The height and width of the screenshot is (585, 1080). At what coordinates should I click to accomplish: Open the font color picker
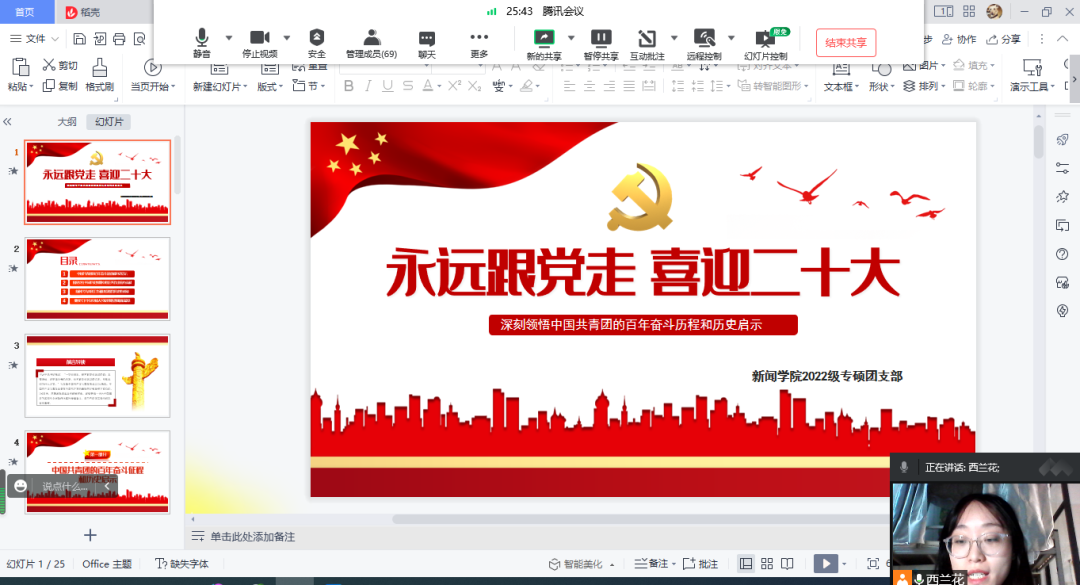(x=431, y=86)
